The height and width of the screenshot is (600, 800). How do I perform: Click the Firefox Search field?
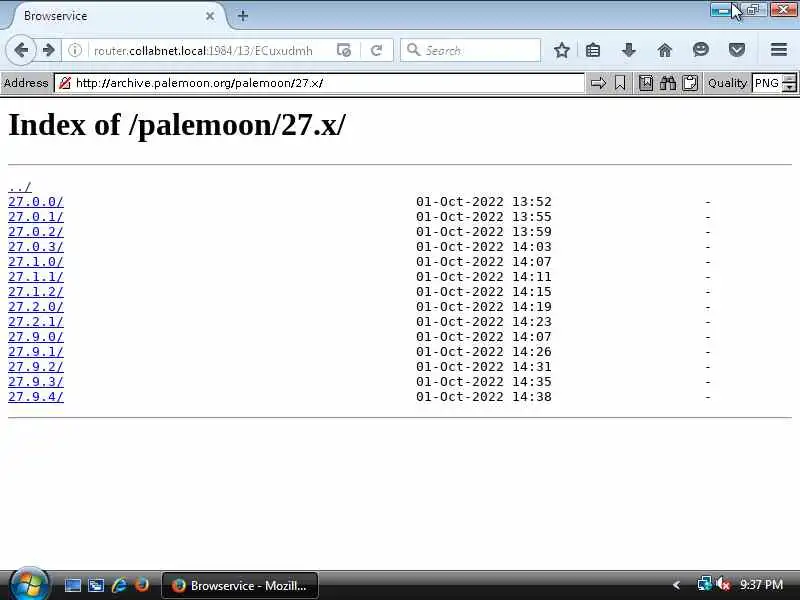tap(470, 50)
